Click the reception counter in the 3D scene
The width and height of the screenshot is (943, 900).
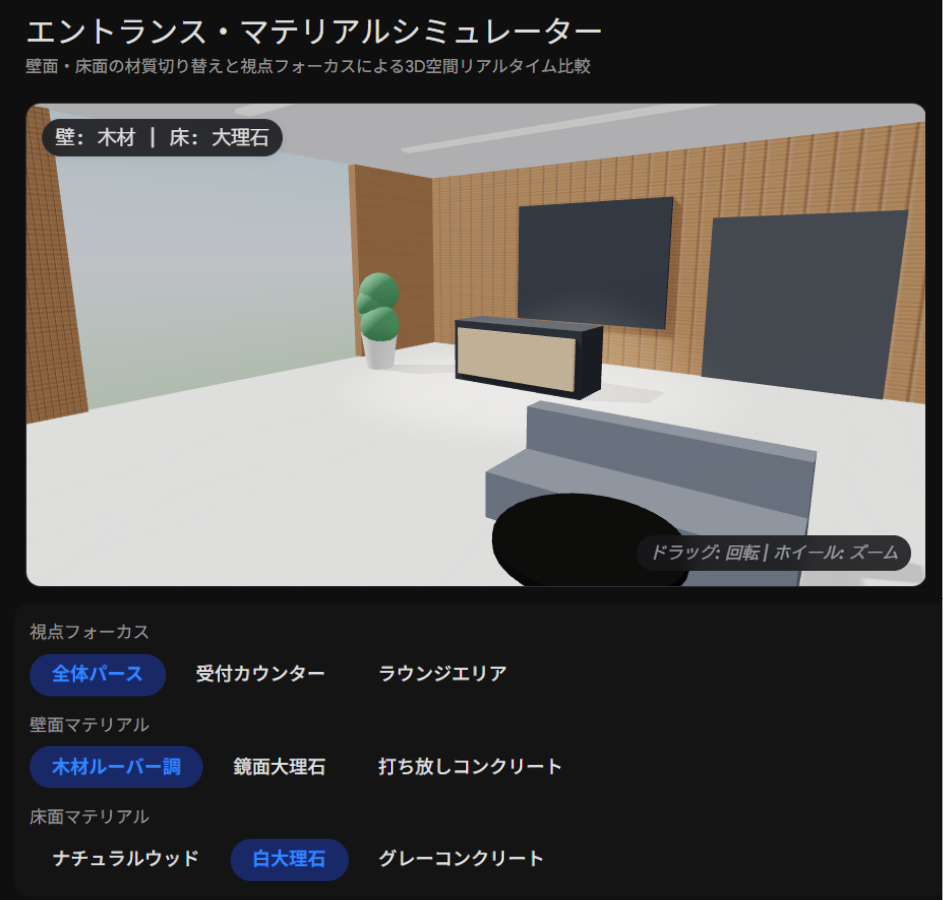(x=529, y=357)
